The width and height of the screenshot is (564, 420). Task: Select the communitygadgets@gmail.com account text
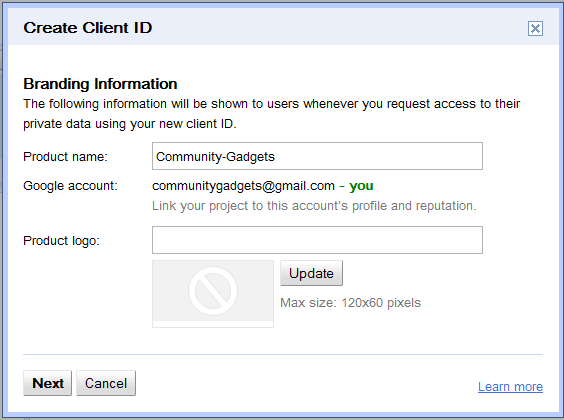click(244, 186)
